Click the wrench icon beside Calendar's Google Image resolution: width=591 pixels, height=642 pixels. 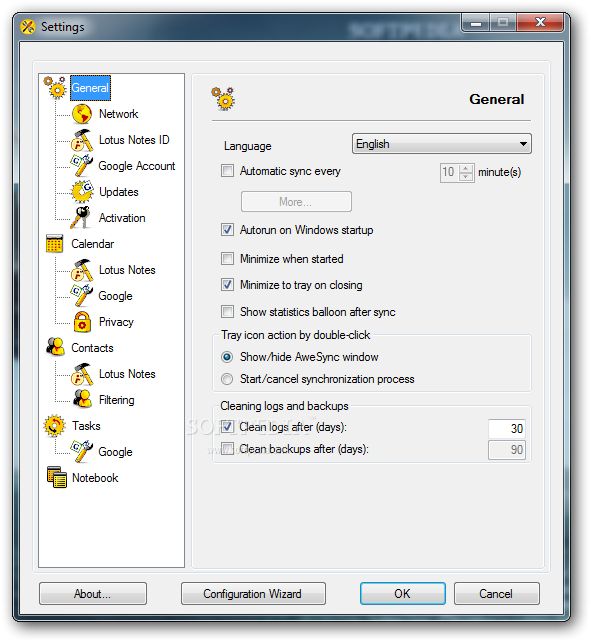click(82, 296)
